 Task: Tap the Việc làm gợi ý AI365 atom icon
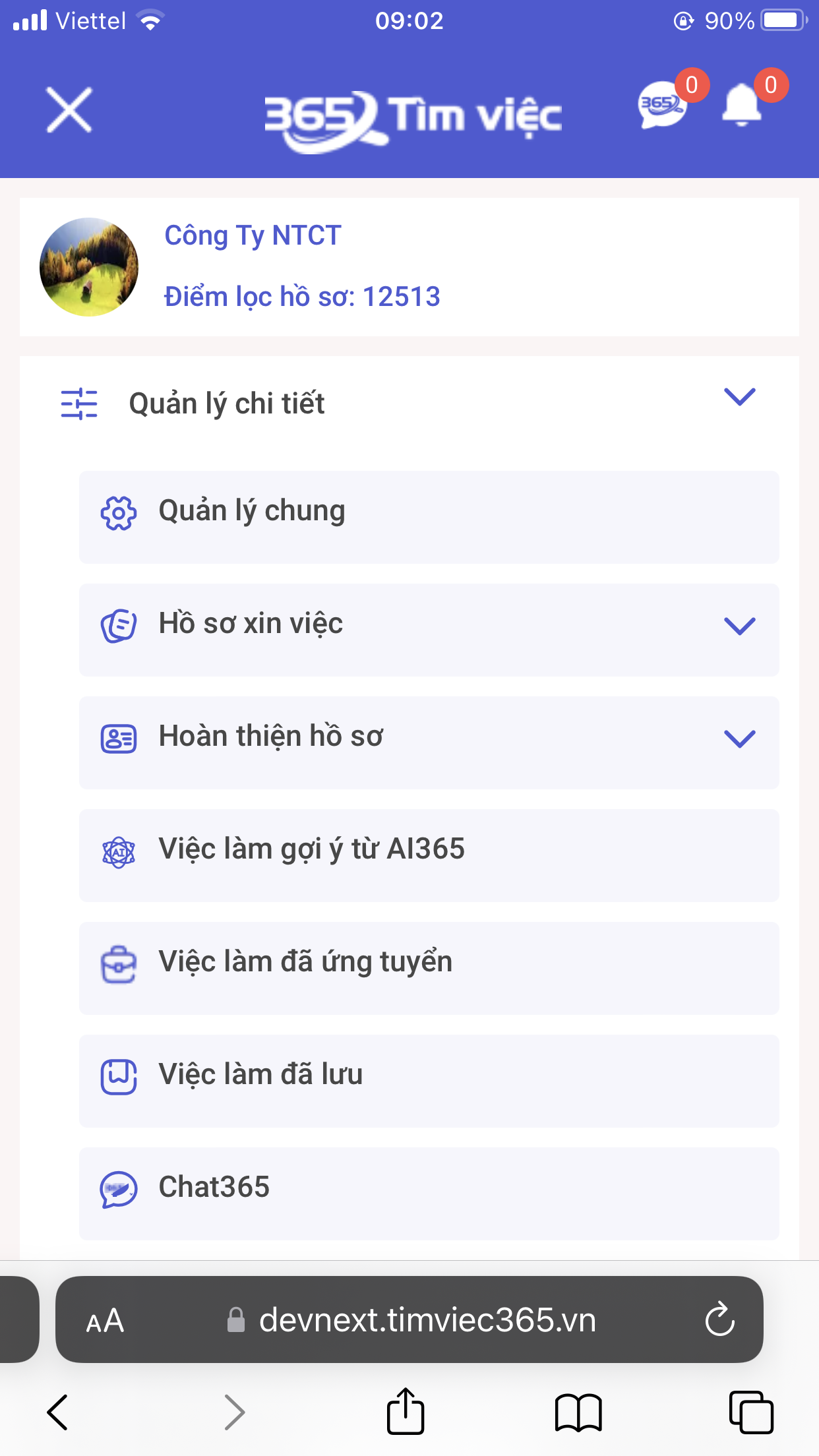[x=119, y=852]
